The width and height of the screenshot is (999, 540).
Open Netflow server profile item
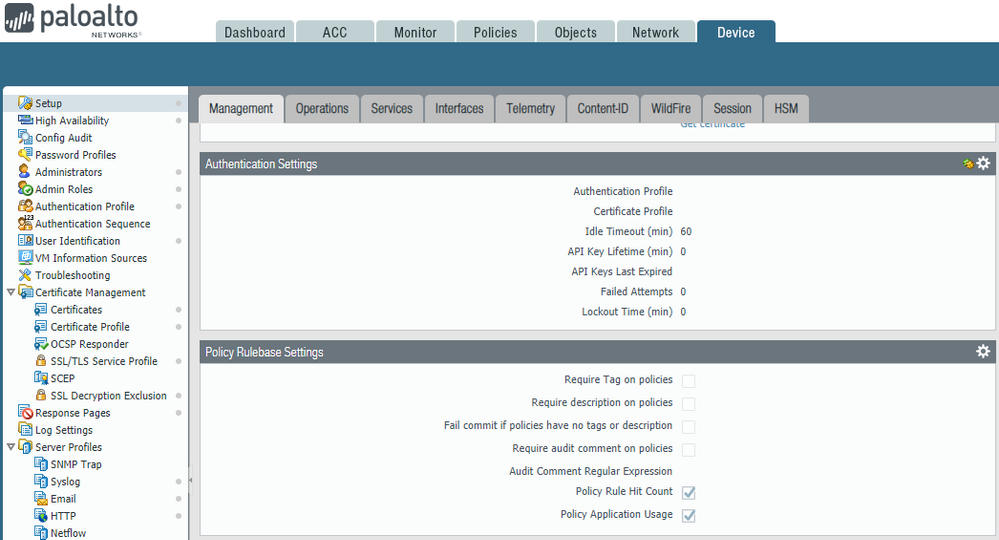point(68,533)
